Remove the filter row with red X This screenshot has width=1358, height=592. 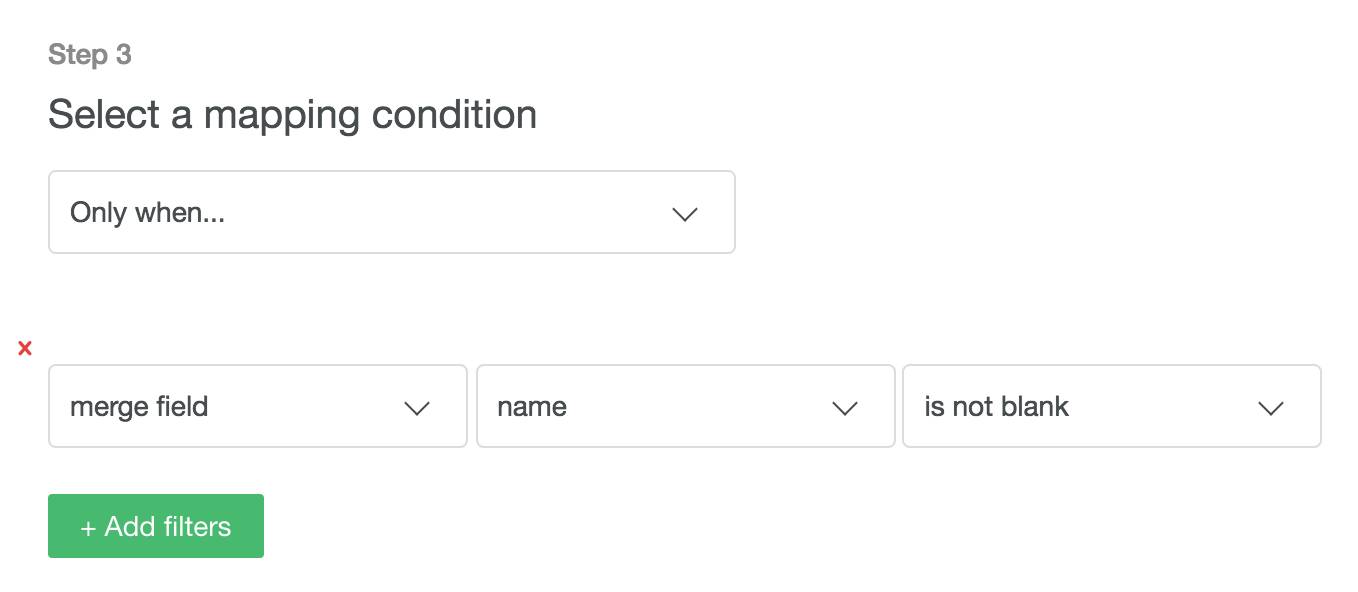(x=25, y=348)
